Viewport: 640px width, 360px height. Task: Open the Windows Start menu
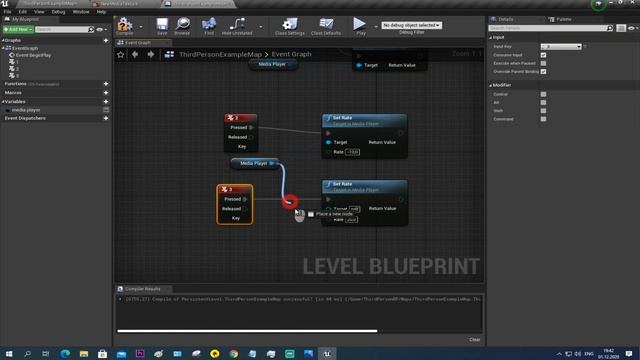pyautogui.click(x=9, y=353)
